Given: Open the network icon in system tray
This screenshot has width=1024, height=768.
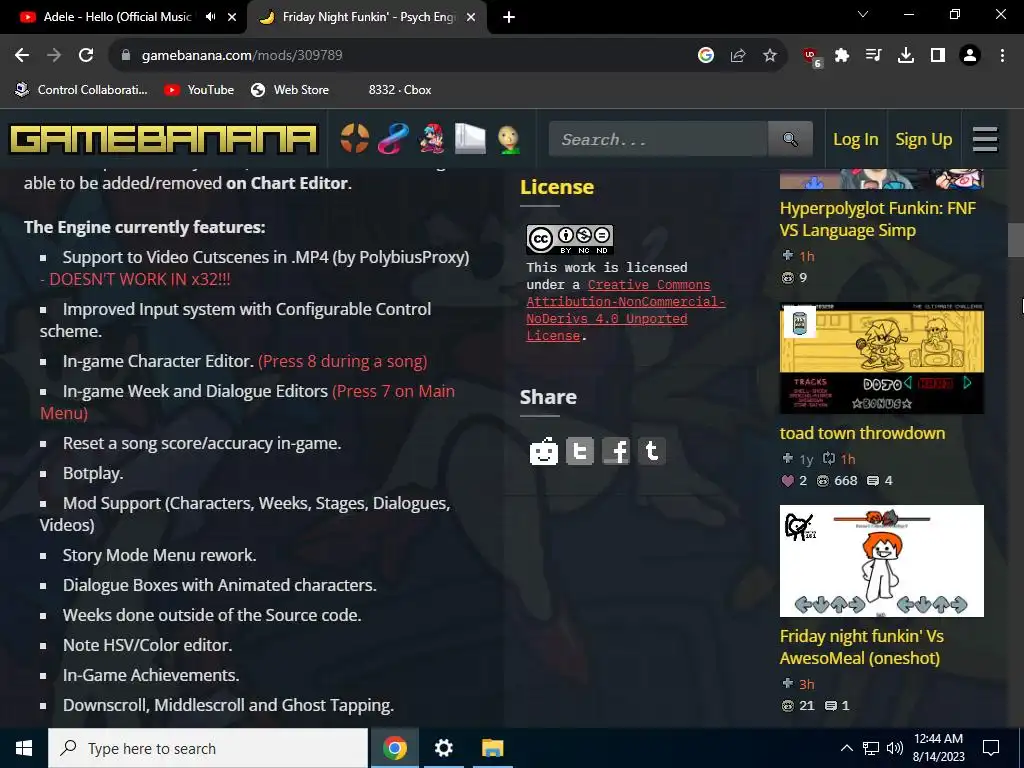Looking at the screenshot, I should click(x=871, y=748).
